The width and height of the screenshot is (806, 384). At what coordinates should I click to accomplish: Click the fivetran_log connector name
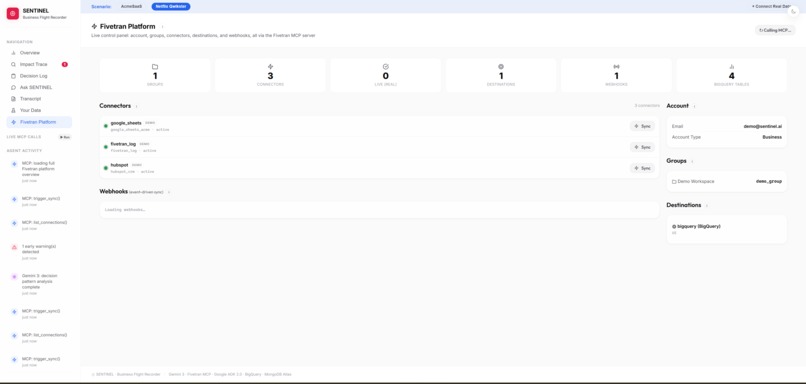coord(123,144)
